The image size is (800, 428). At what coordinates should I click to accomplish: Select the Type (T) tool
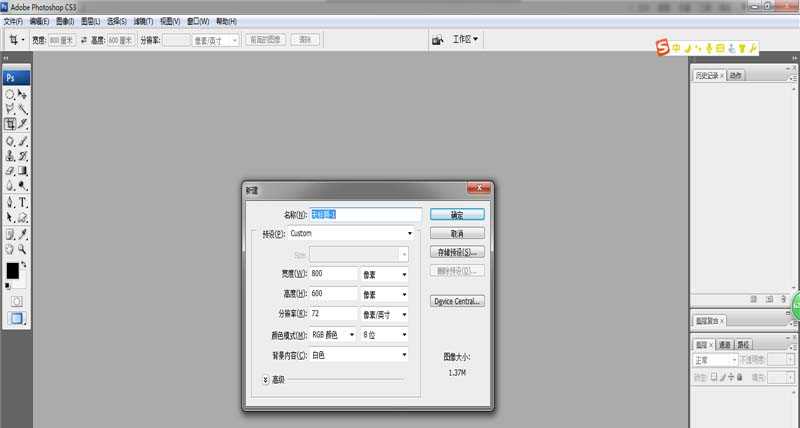point(22,202)
